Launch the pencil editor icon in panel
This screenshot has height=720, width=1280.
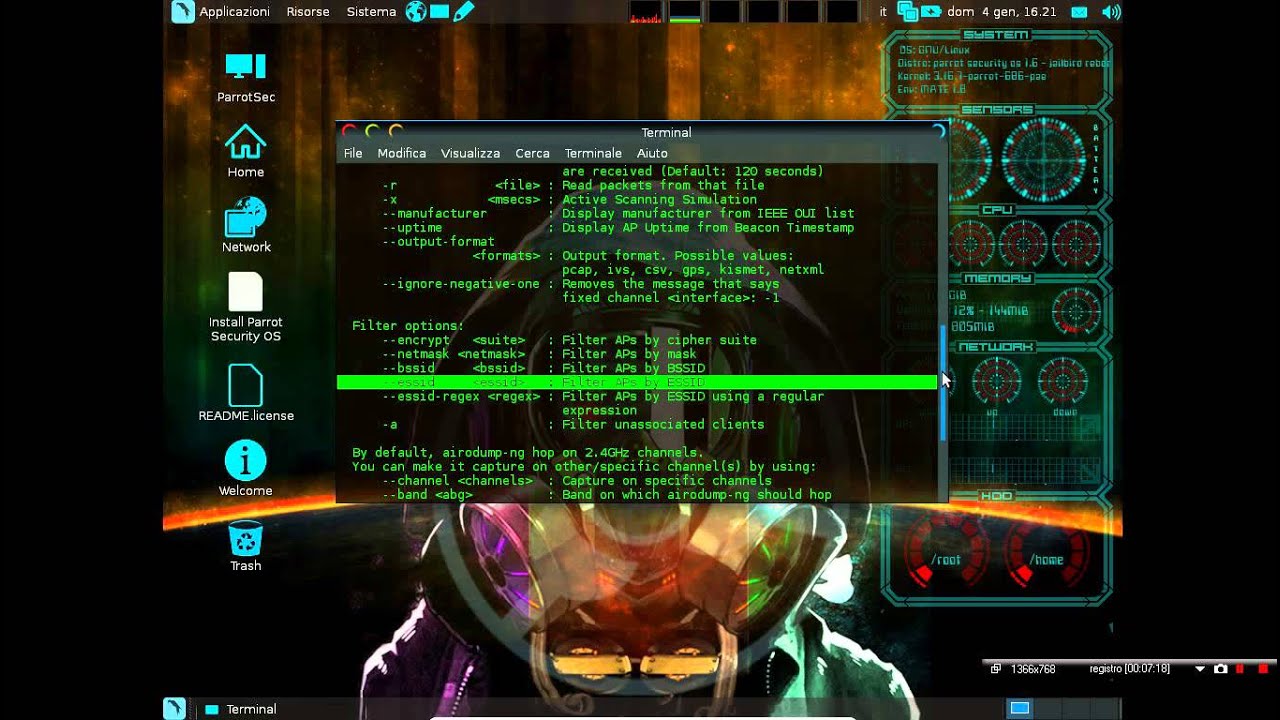(x=463, y=12)
